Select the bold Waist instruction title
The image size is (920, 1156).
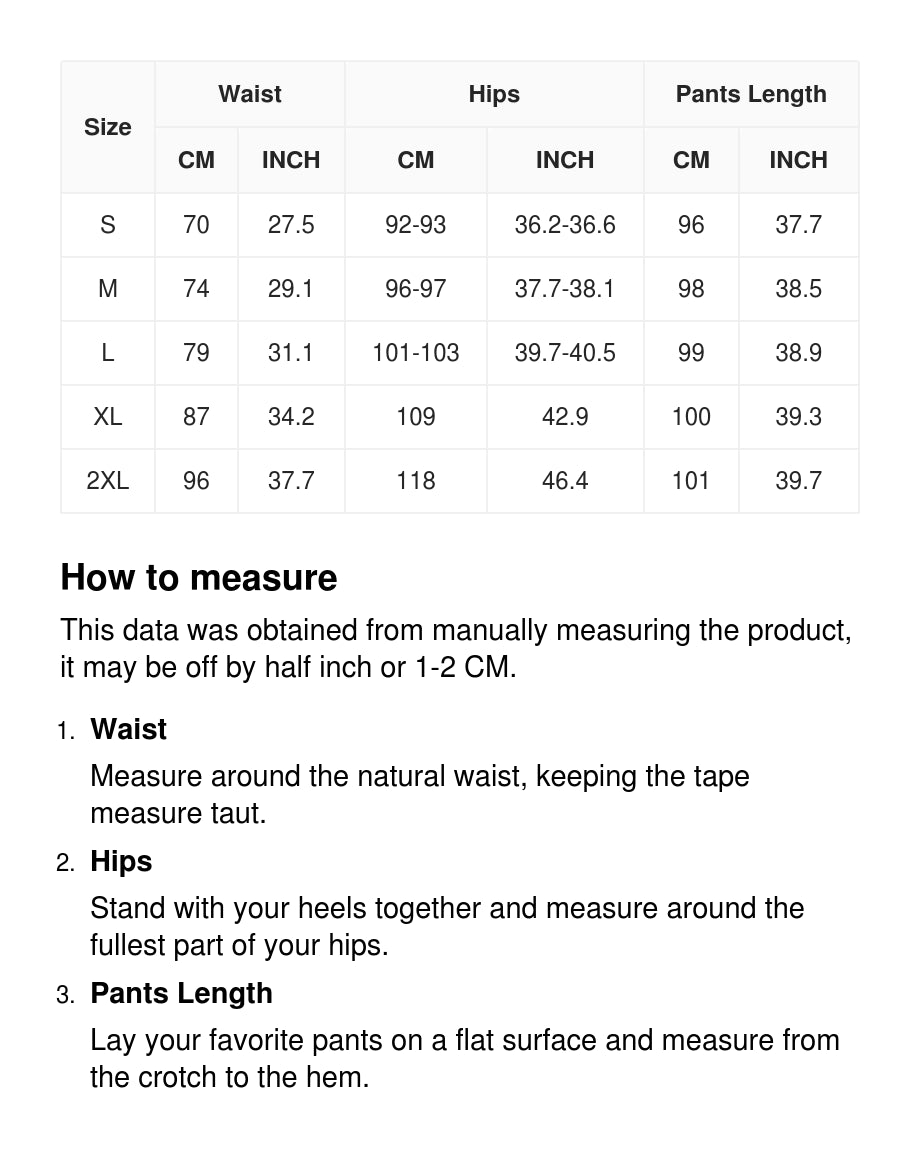click(129, 729)
